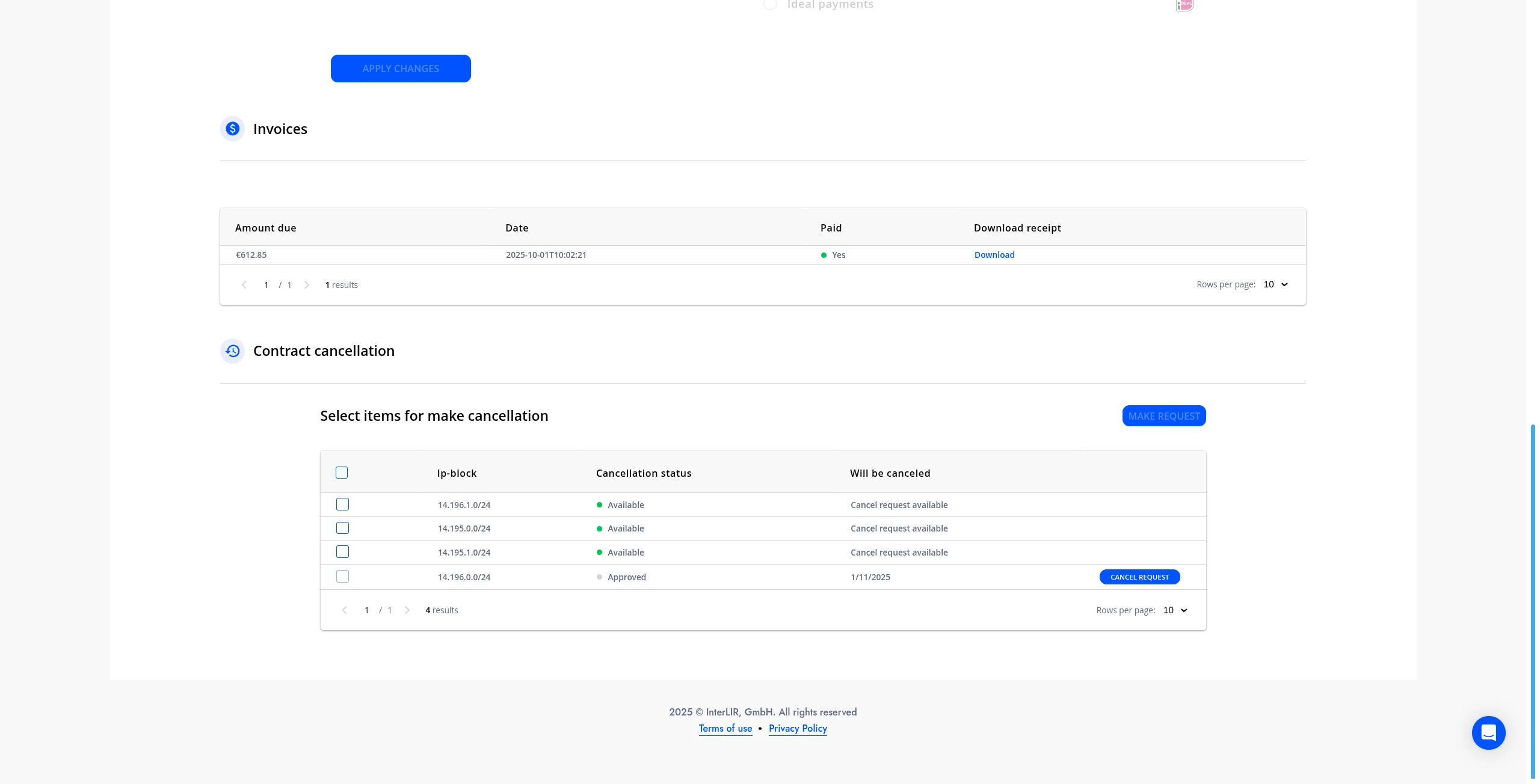This screenshot has height=784, width=1540.
Task: Select the Ideal payments radio option
Action: 770,5
